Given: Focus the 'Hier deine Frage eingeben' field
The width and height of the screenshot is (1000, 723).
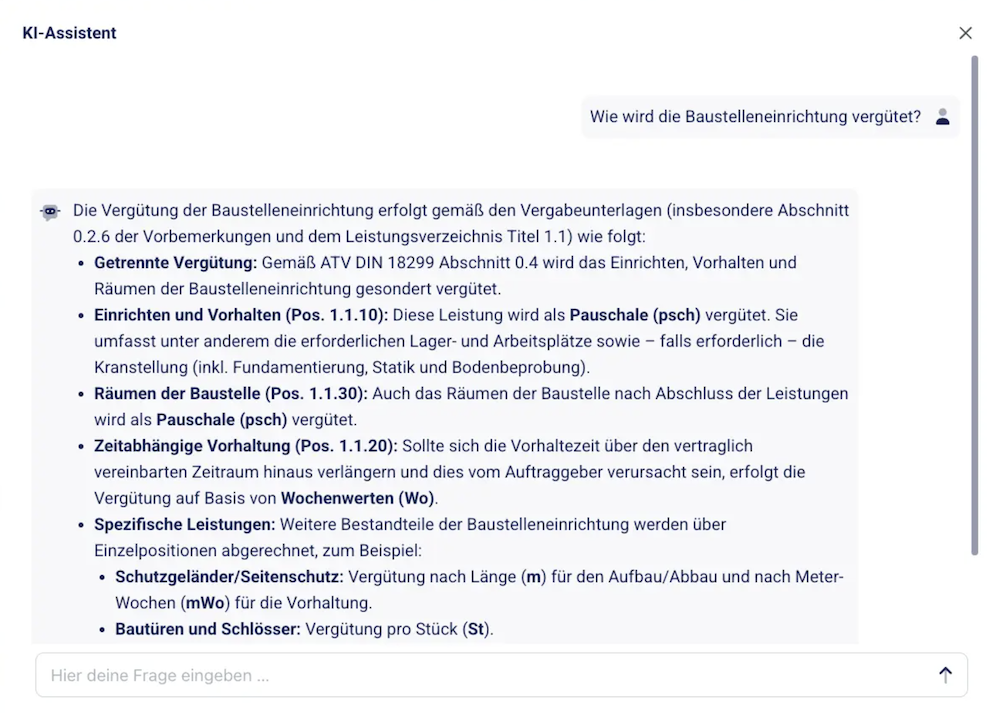Looking at the screenshot, I should 480,675.
